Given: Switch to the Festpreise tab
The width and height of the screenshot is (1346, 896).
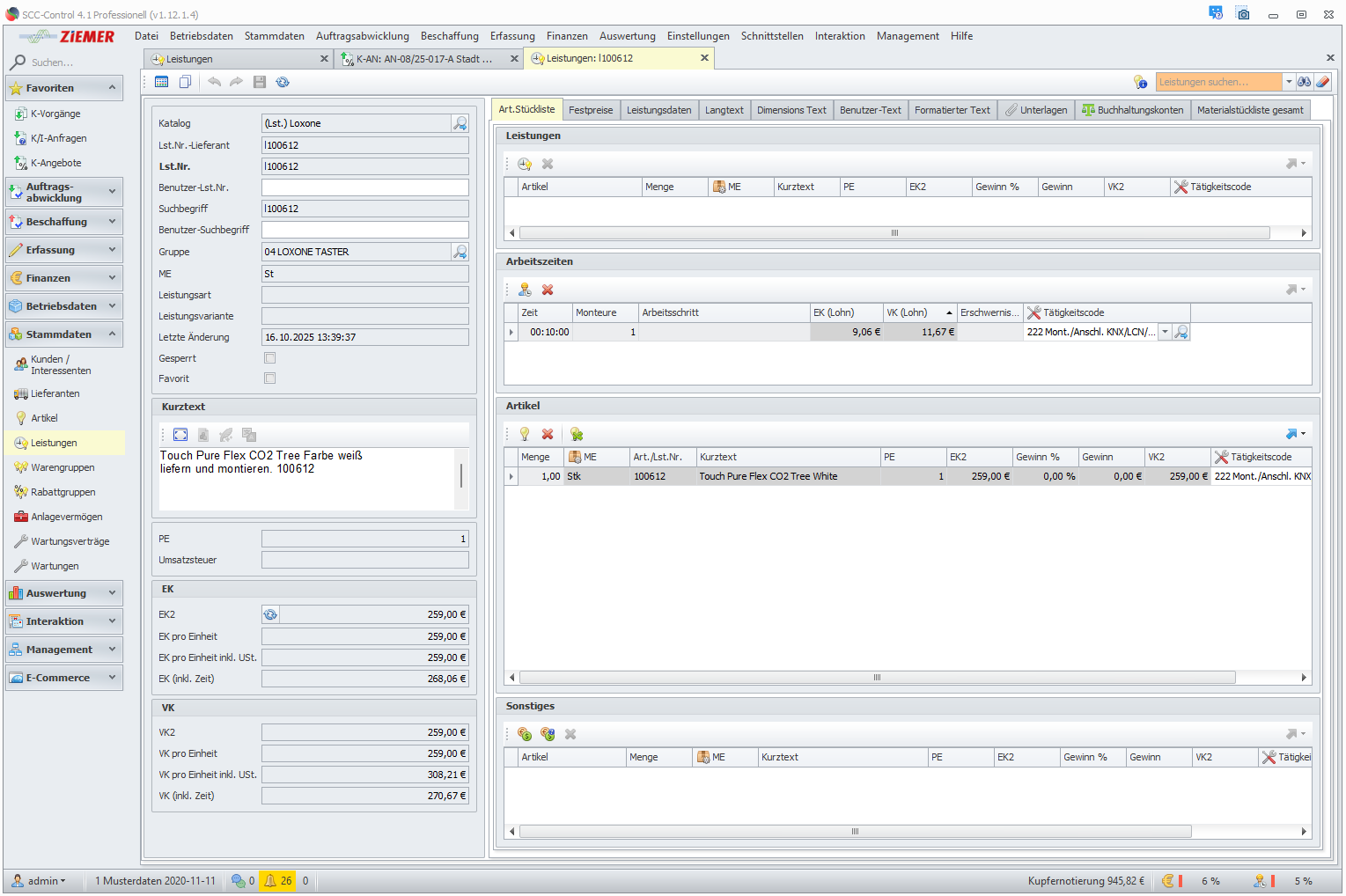Looking at the screenshot, I should (590, 110).
